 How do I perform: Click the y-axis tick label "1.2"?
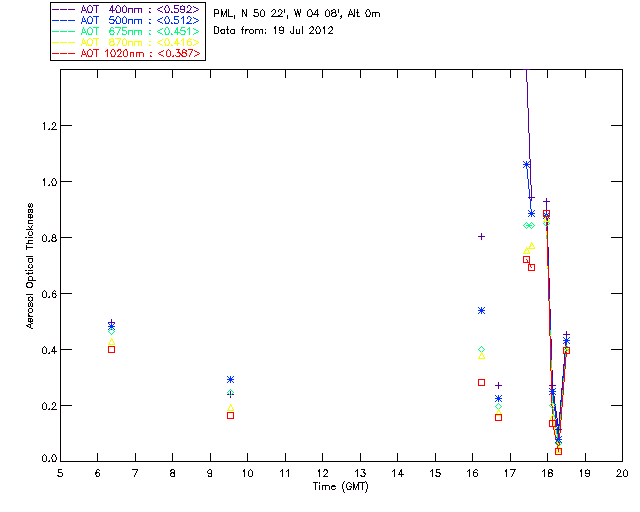point(49,126)
